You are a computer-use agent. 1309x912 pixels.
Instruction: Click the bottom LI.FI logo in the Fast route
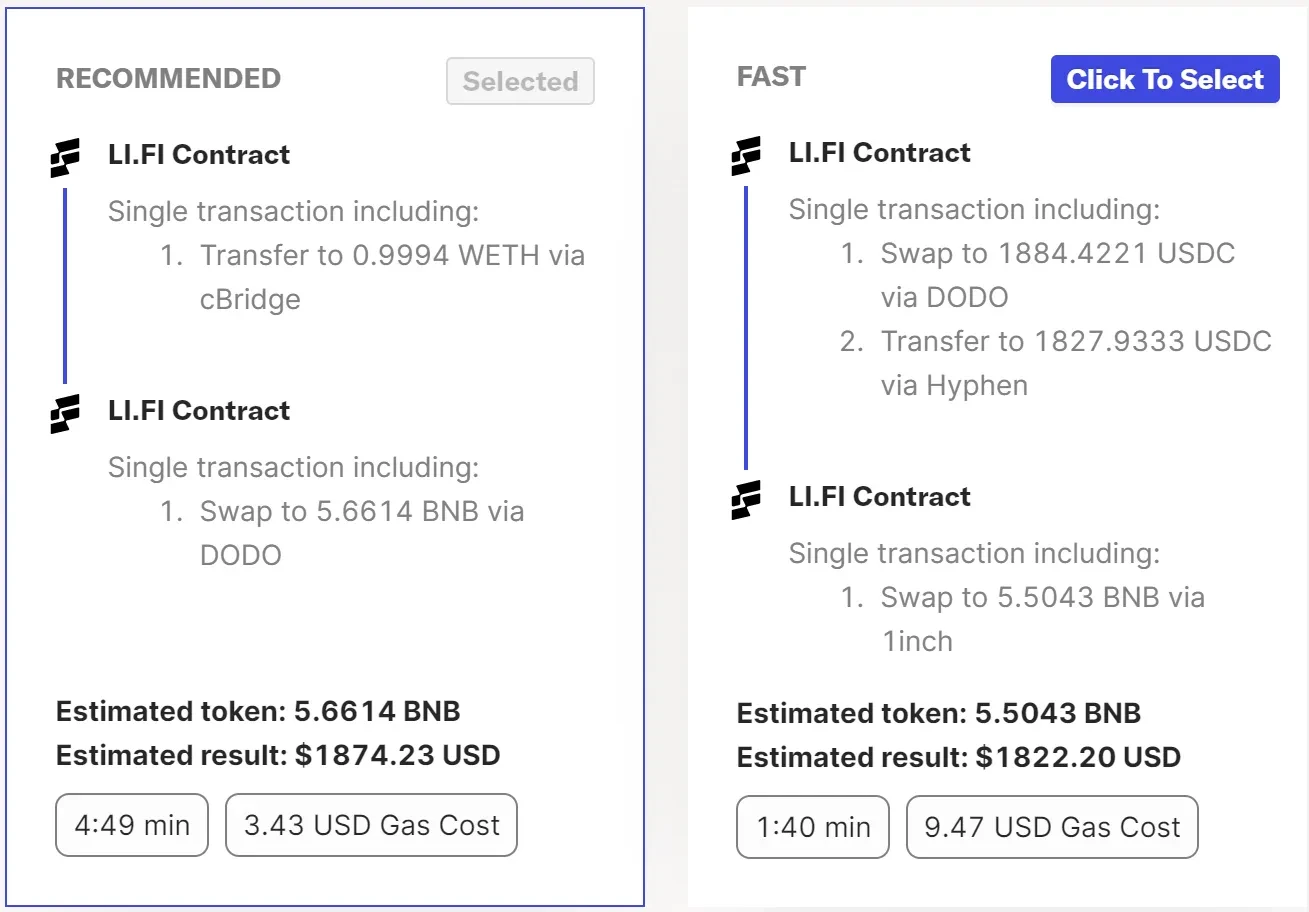746,500
